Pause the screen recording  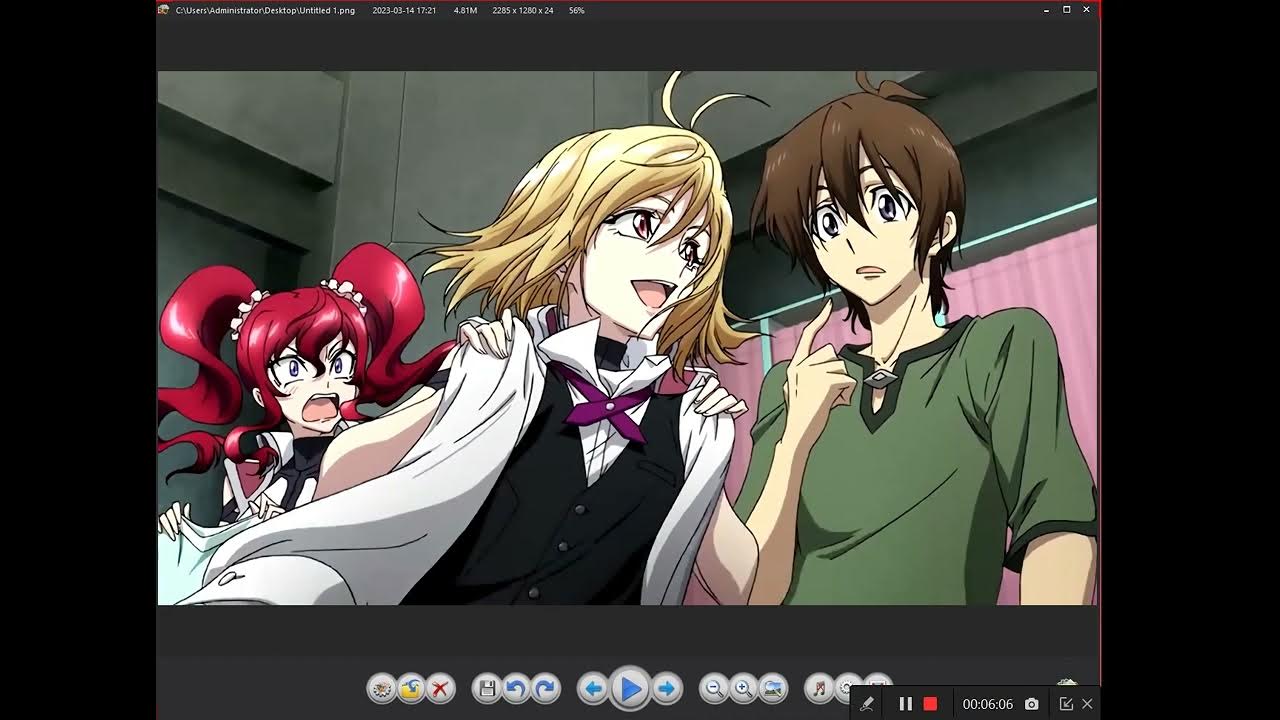tap(905, 704)
